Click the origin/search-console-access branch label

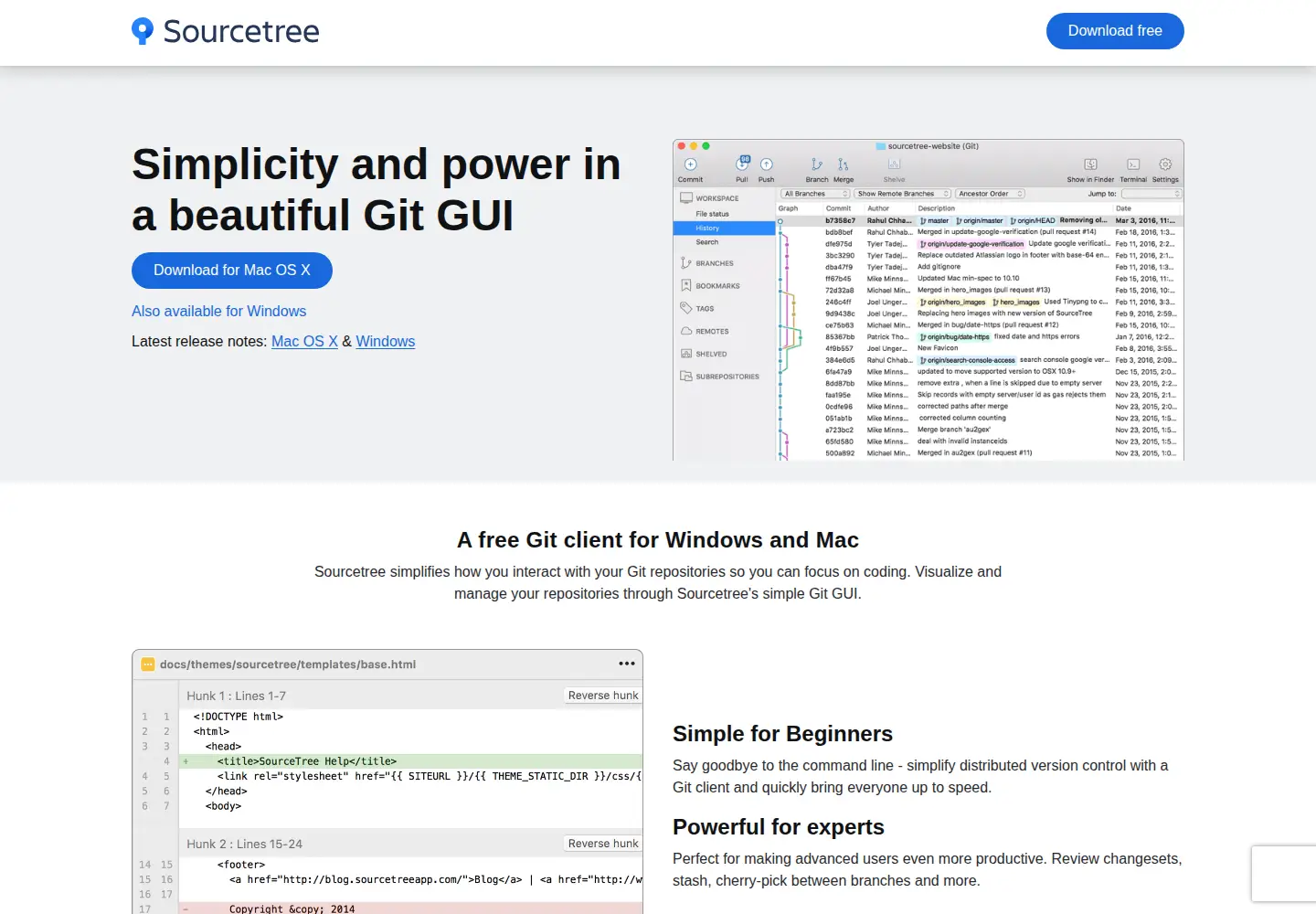pos(967,360)
